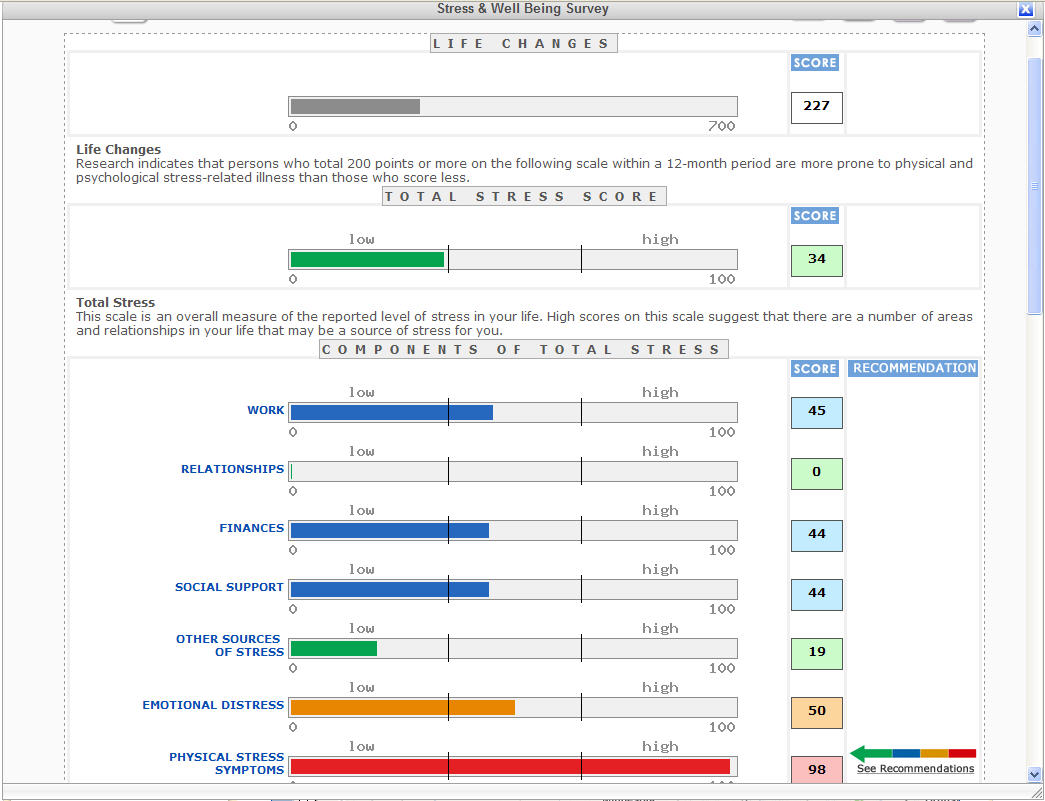Click the multicolored recommendations arrow
The width and height of the screenshot is (1045, 801).
[x=912, y=754]
